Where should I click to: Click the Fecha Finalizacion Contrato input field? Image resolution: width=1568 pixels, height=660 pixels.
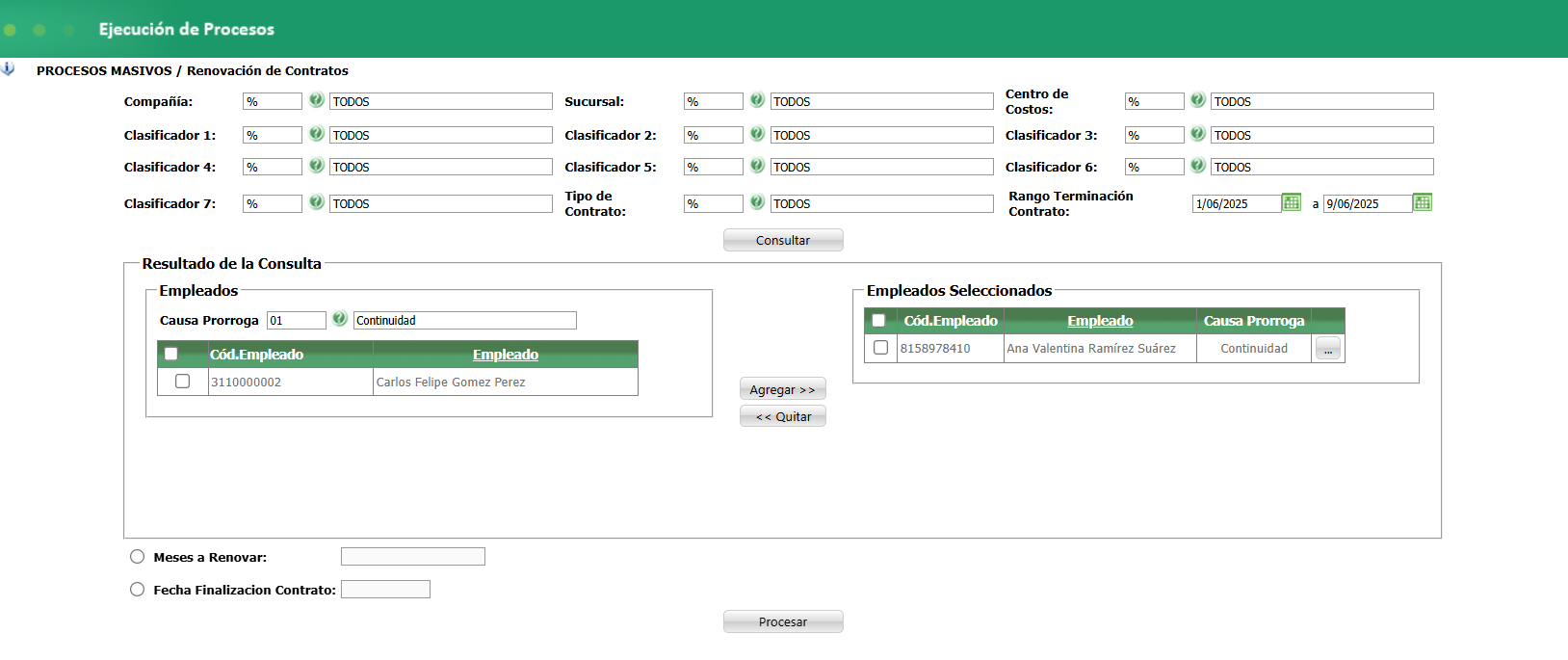(x=385, y=589)
